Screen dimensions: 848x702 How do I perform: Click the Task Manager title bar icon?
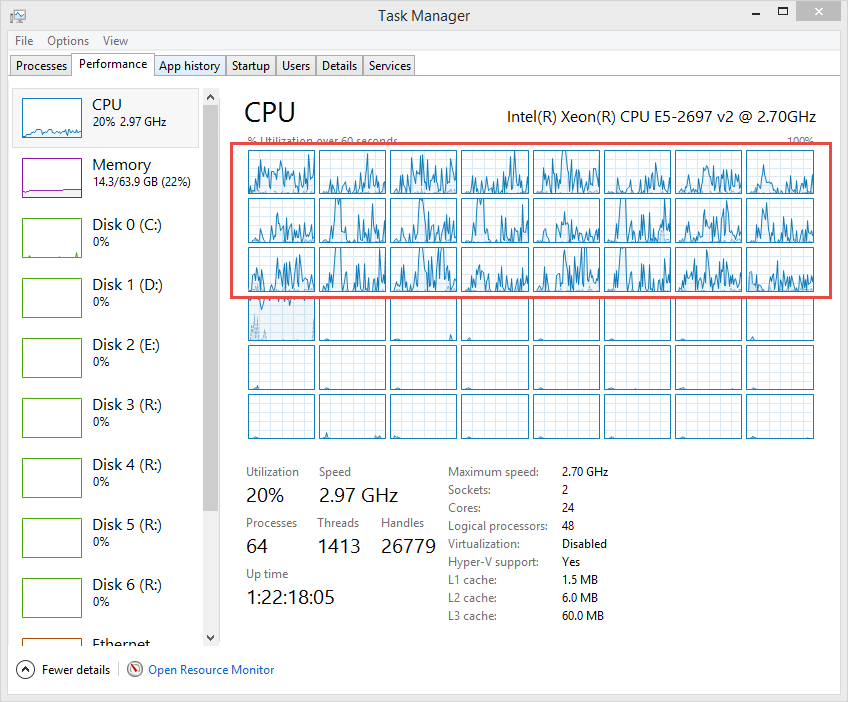pyautogui.click(x=18, y=16)
